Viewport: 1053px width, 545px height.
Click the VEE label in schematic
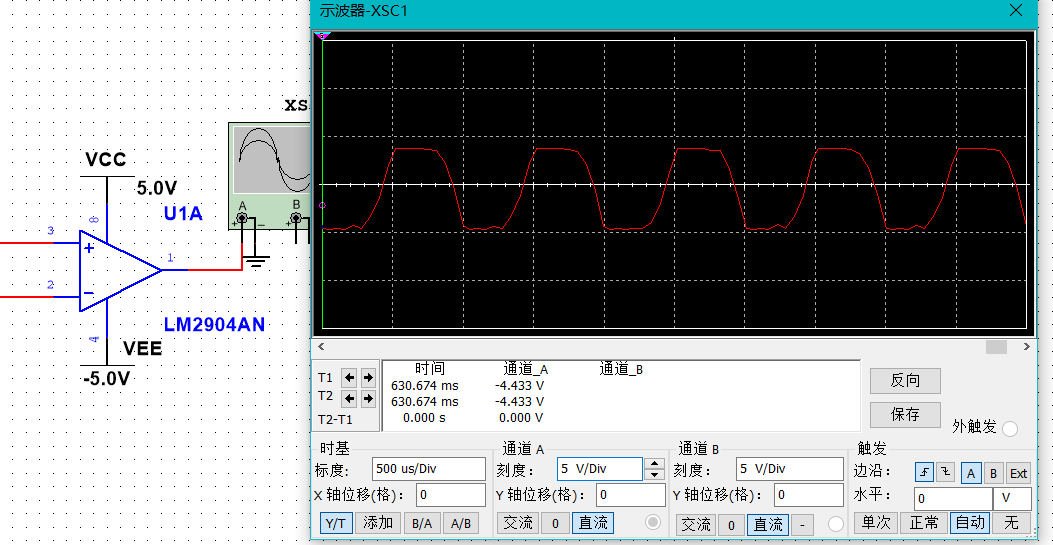pos(142,348)
